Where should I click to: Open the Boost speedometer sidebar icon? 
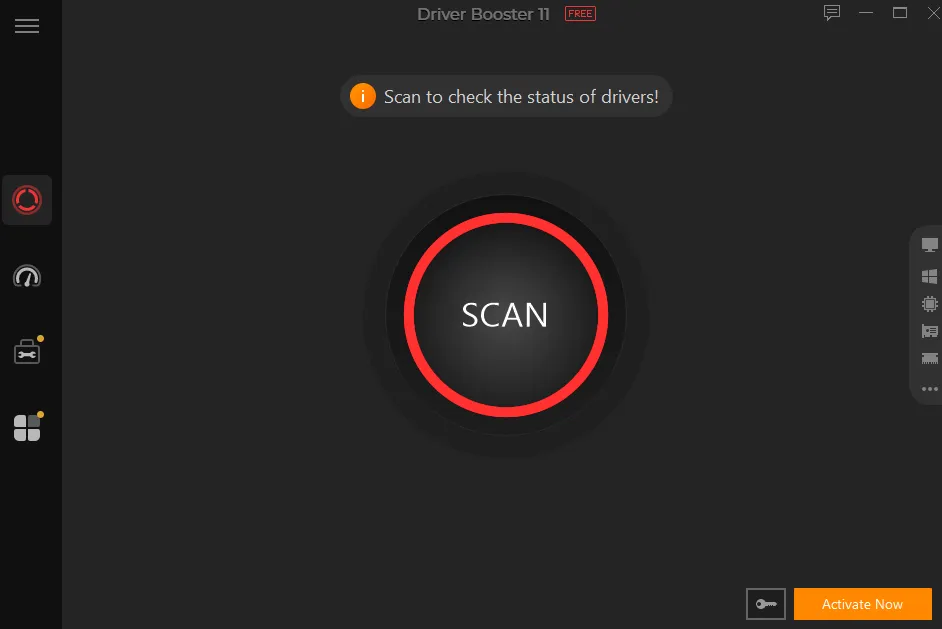click(x=27, y=276)
